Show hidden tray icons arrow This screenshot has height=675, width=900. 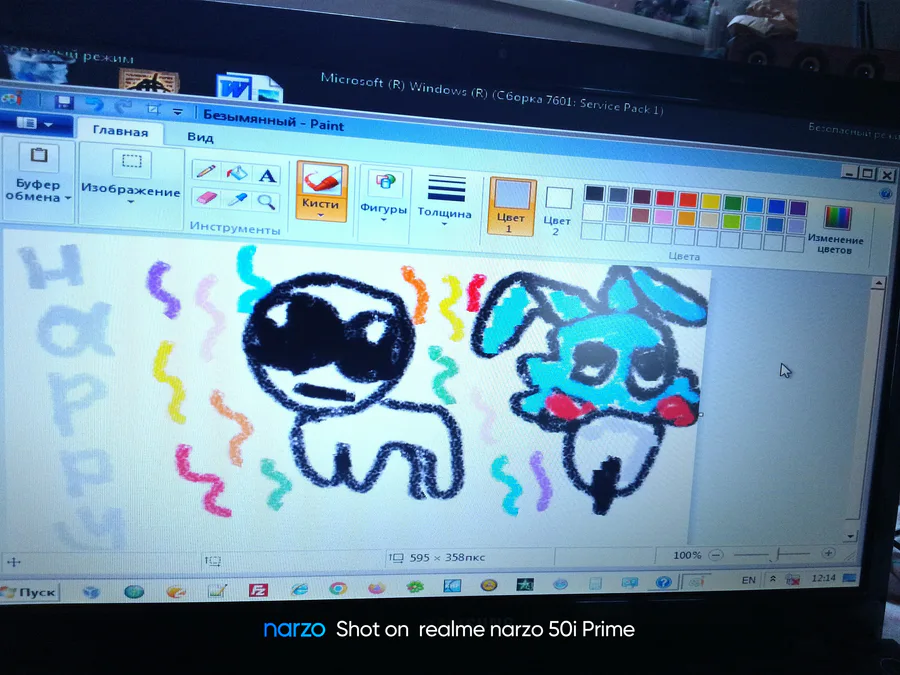pos(773,579)
